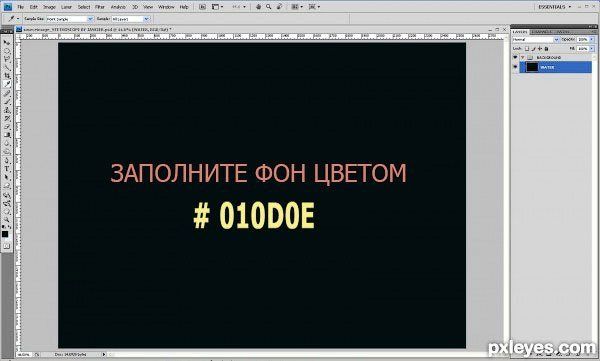Open the Help menu
The width and height of the screenshot is (600, 361).
click(184, 7)
